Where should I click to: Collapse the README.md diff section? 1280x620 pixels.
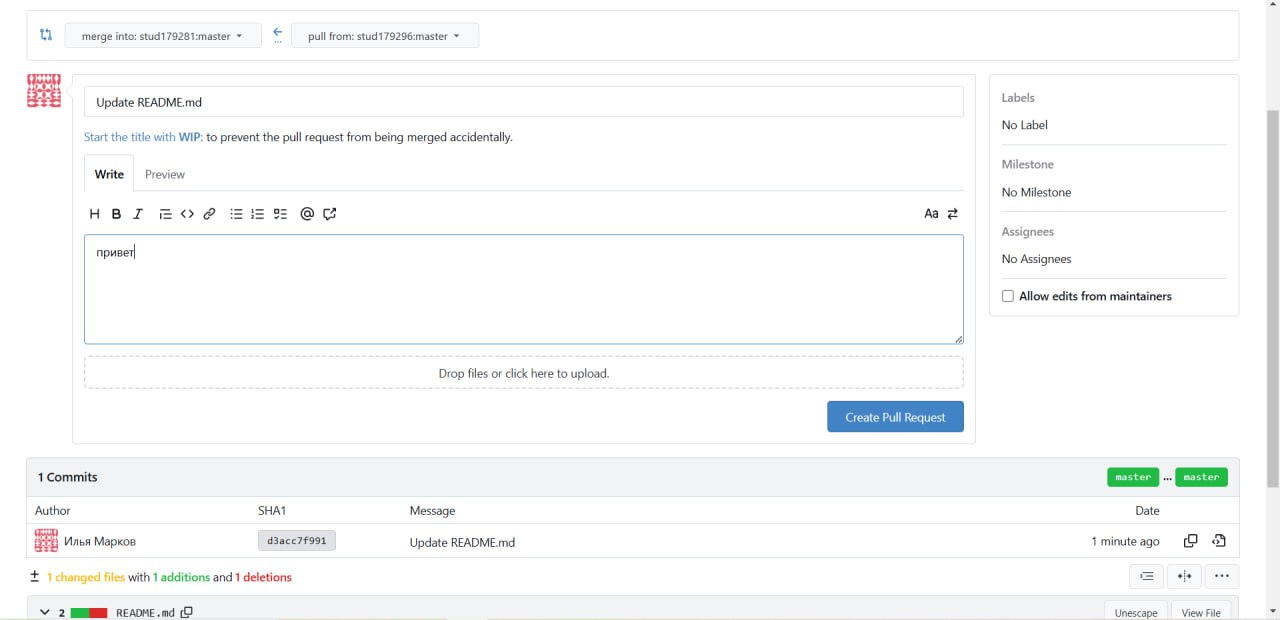click(45, 611)
